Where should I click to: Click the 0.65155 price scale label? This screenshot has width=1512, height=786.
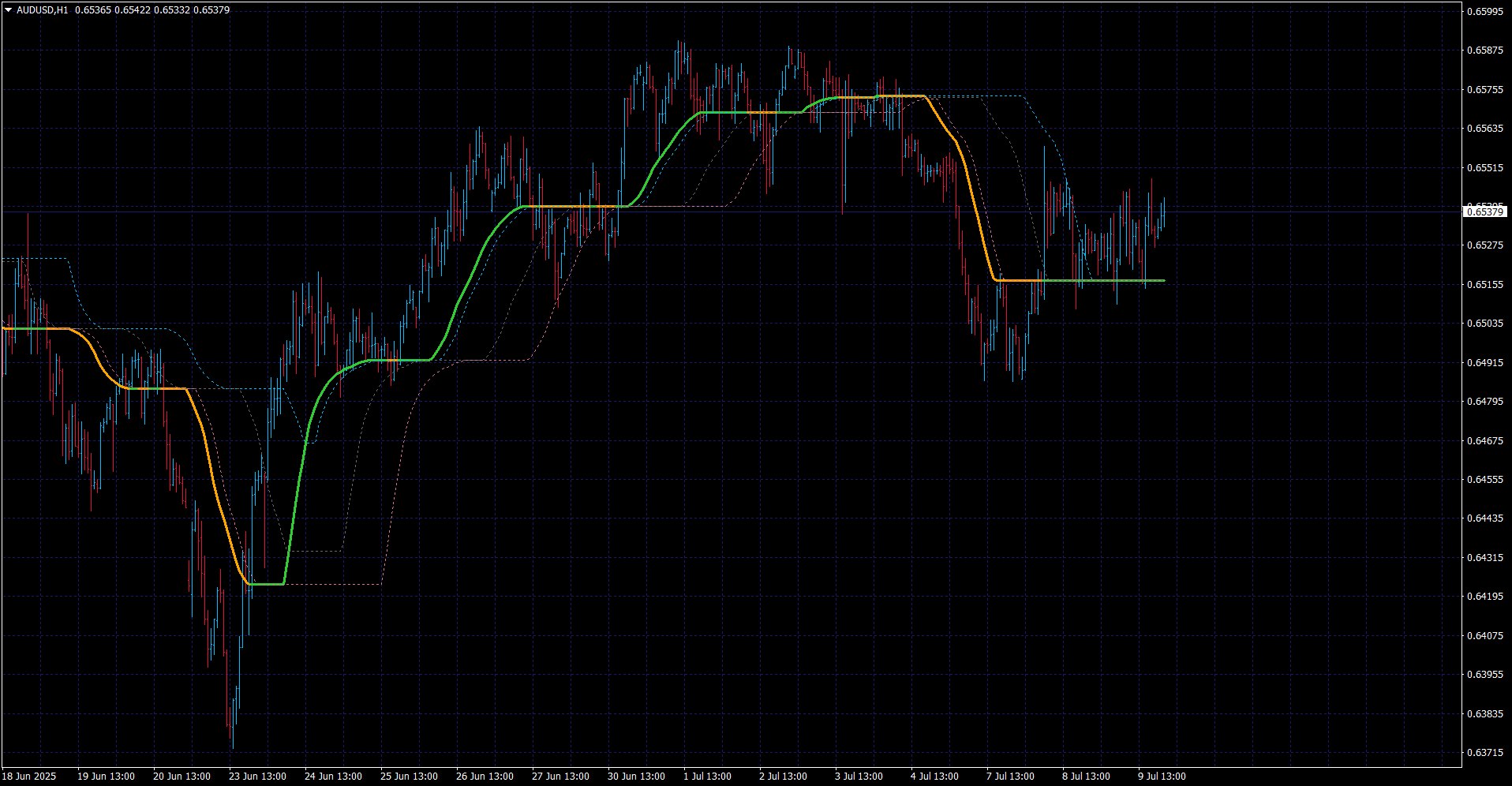point(1484,284)
